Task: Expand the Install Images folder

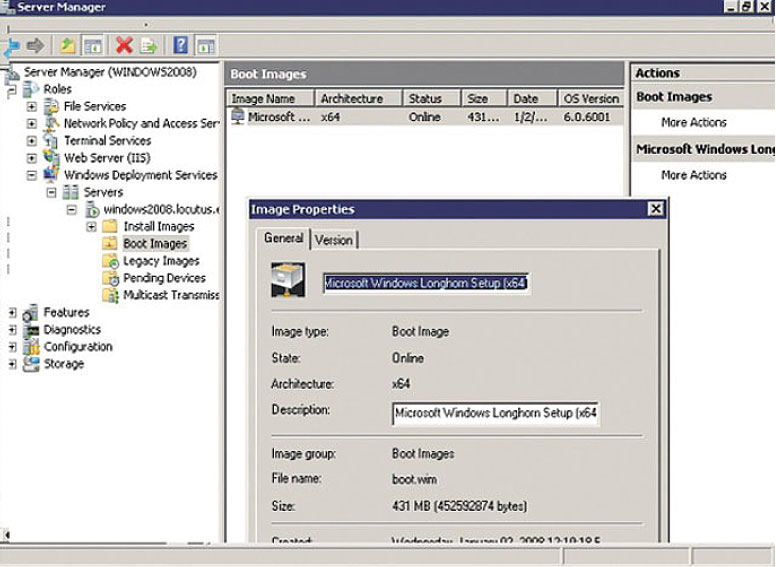Action: [91, 227]
